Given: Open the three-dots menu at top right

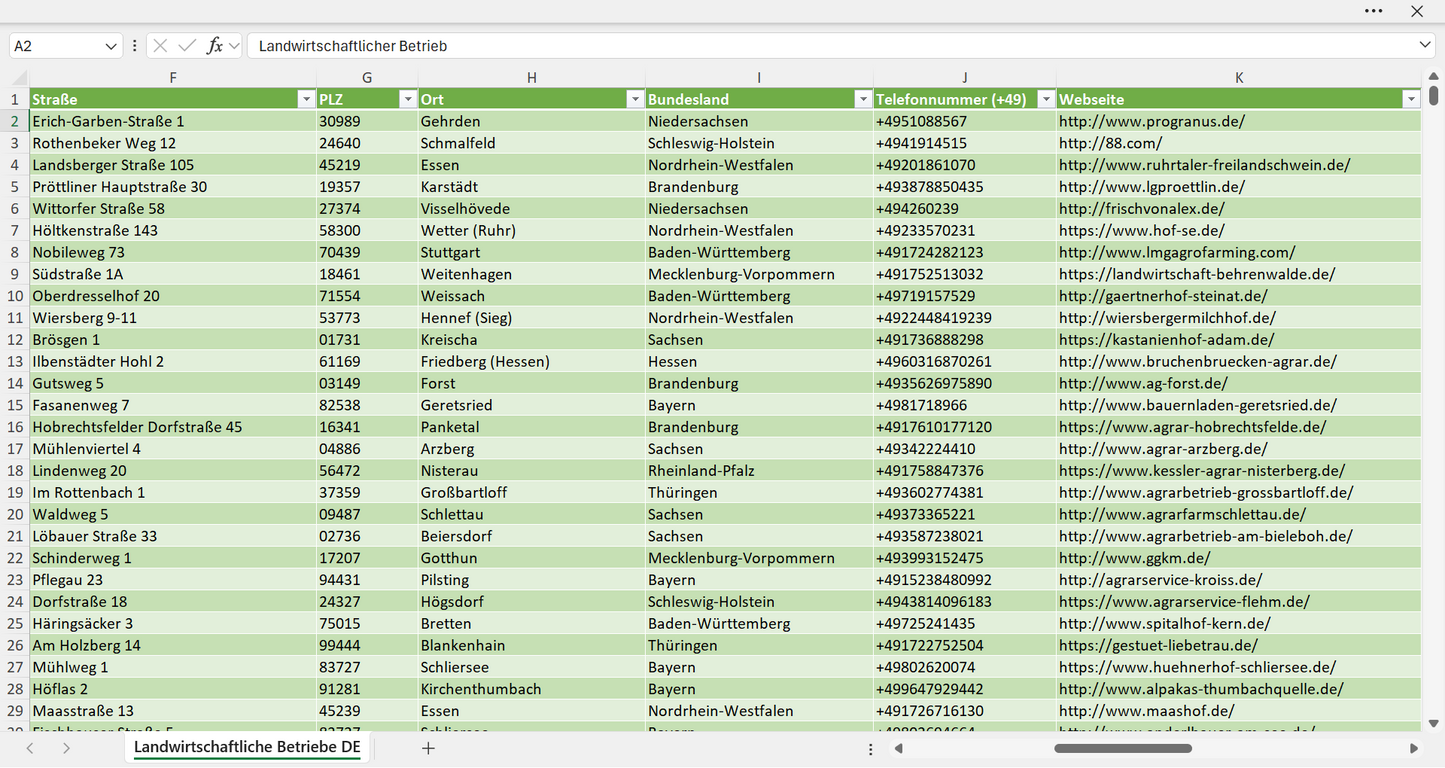Looking at the screenshot, I should pyautogui.click(x=1374, y=11).
